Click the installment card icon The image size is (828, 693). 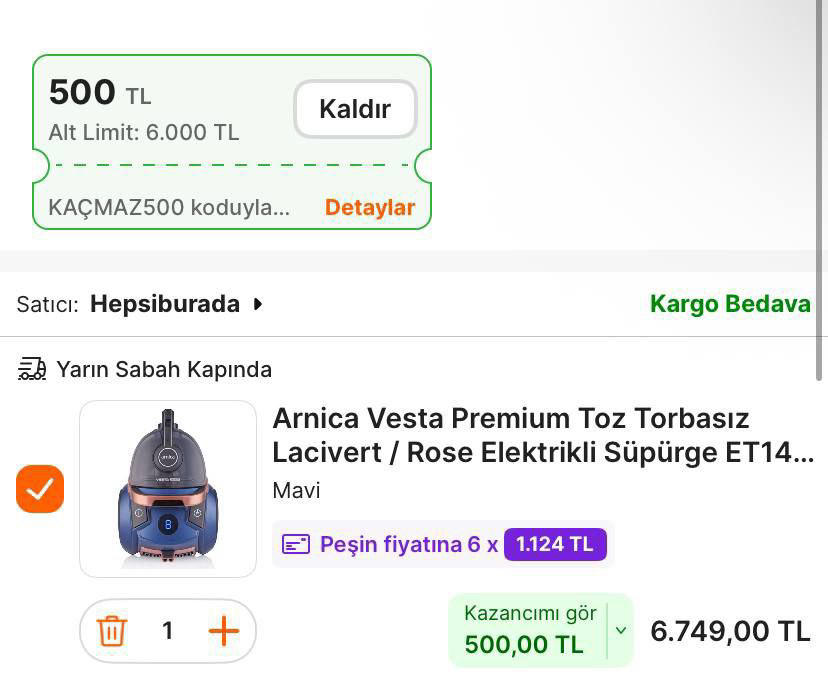296,545
